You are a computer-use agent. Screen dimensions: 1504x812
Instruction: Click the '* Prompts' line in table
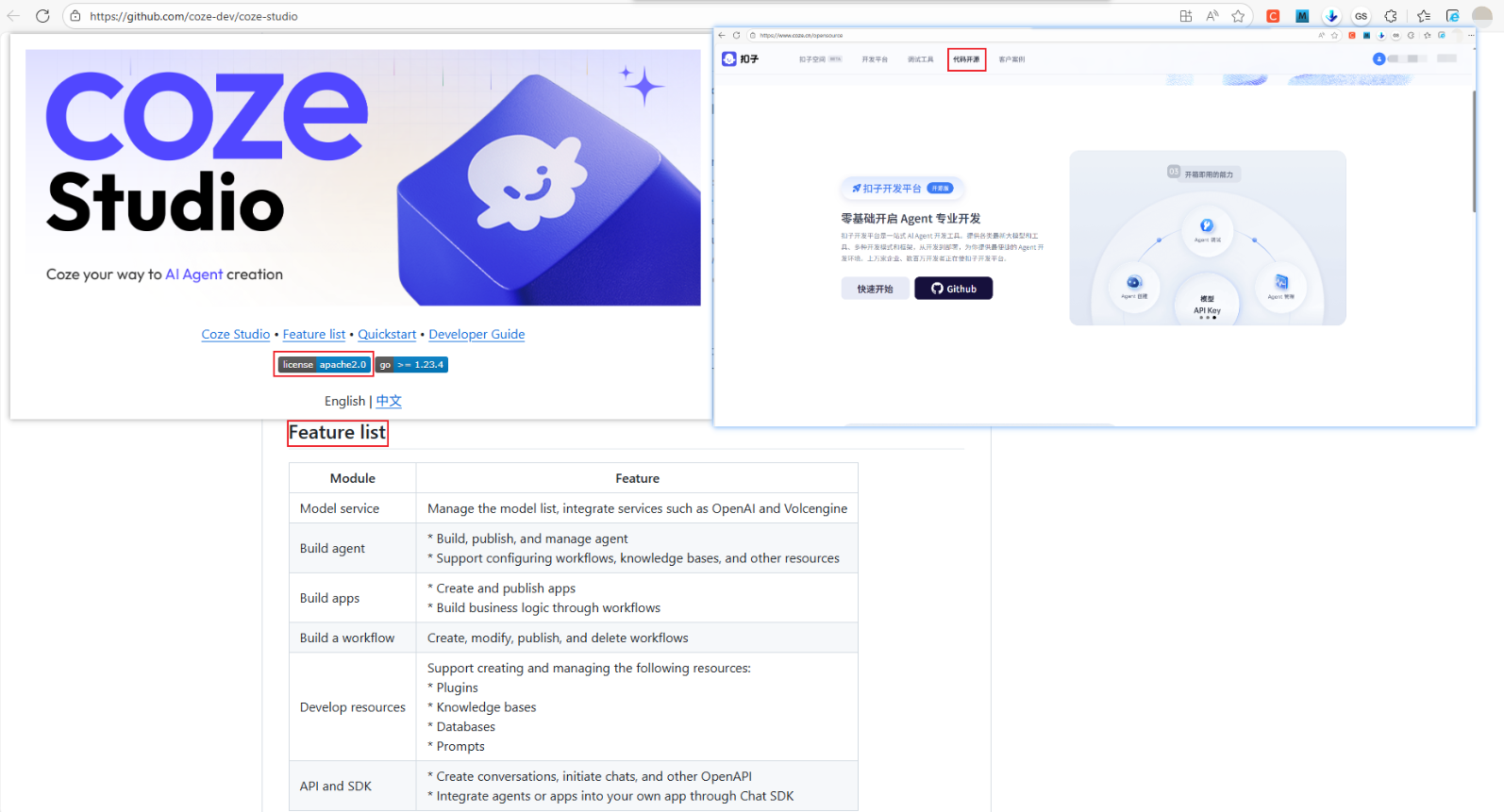point(456,746)
